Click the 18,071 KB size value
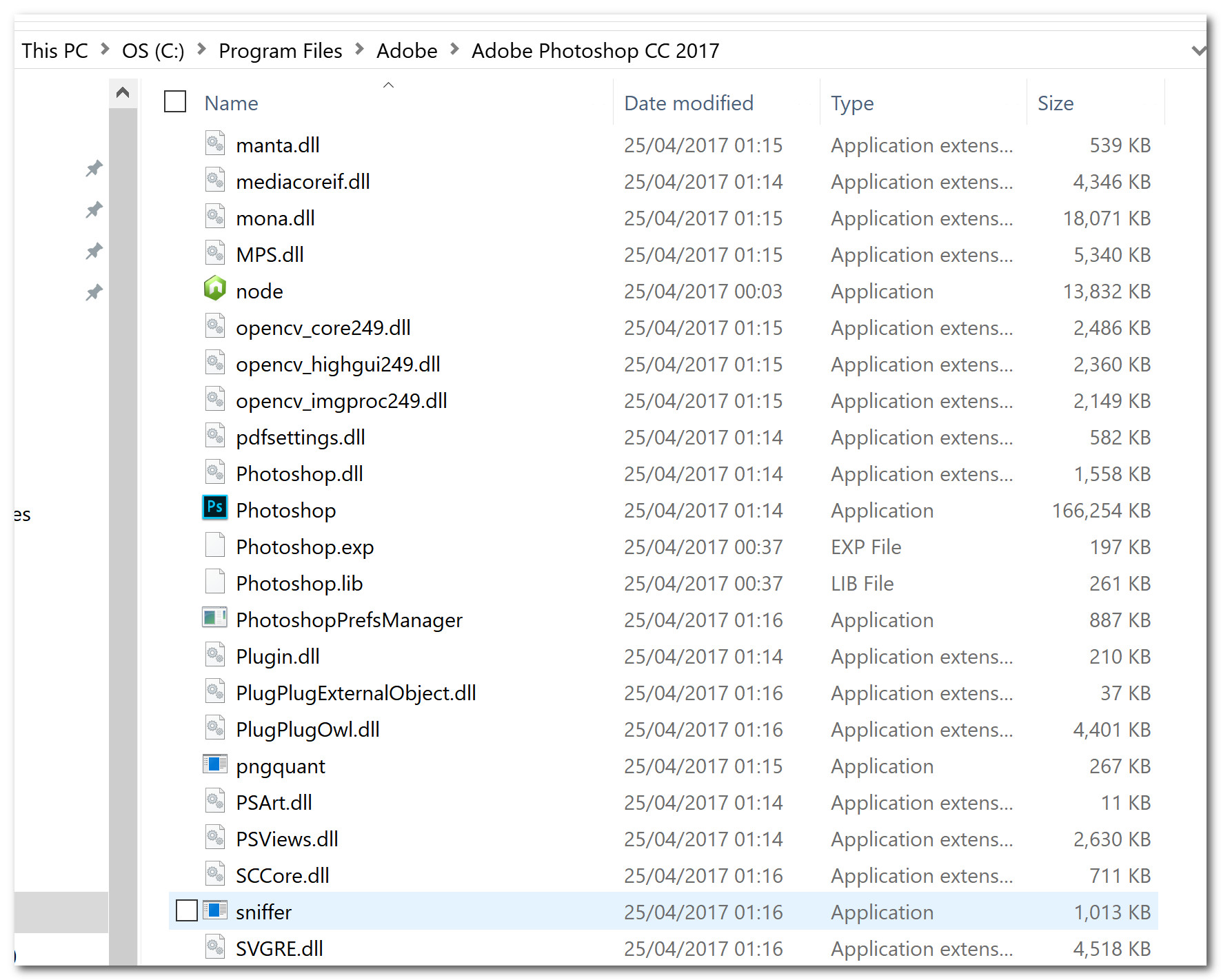This screenshot has width=1221, height=980. pyautogui.click(x=1107, y=218)
